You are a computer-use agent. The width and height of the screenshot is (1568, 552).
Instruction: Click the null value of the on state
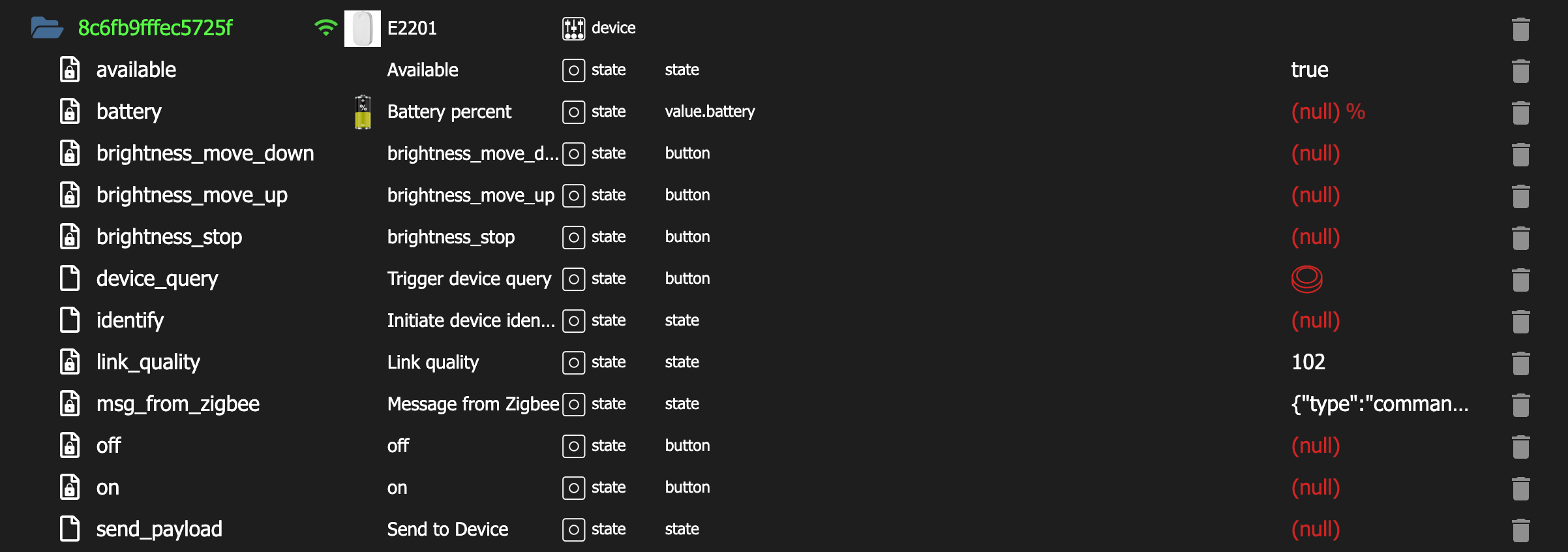point(1316,487)
